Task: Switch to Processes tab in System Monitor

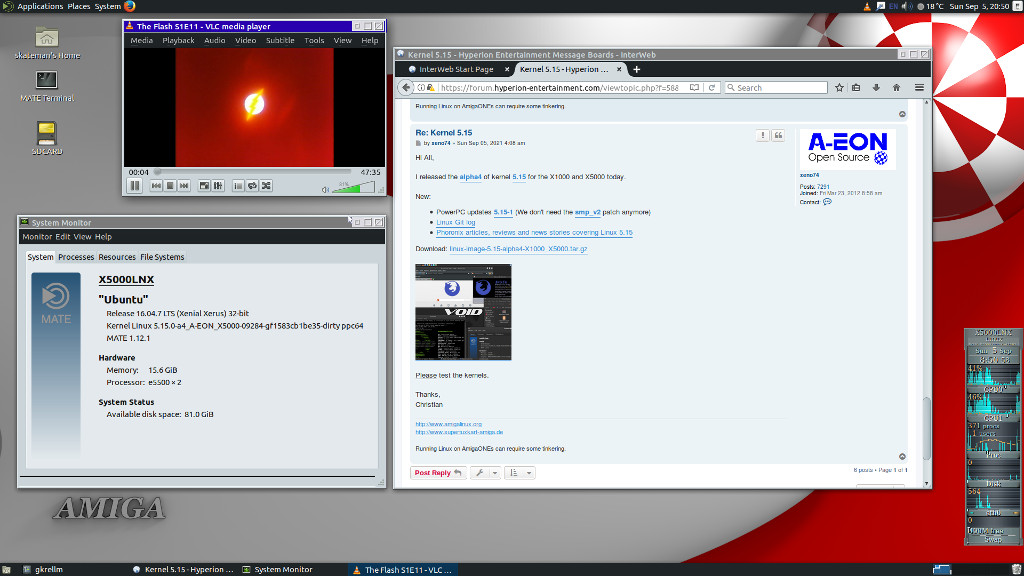Action: pos(76,257)
